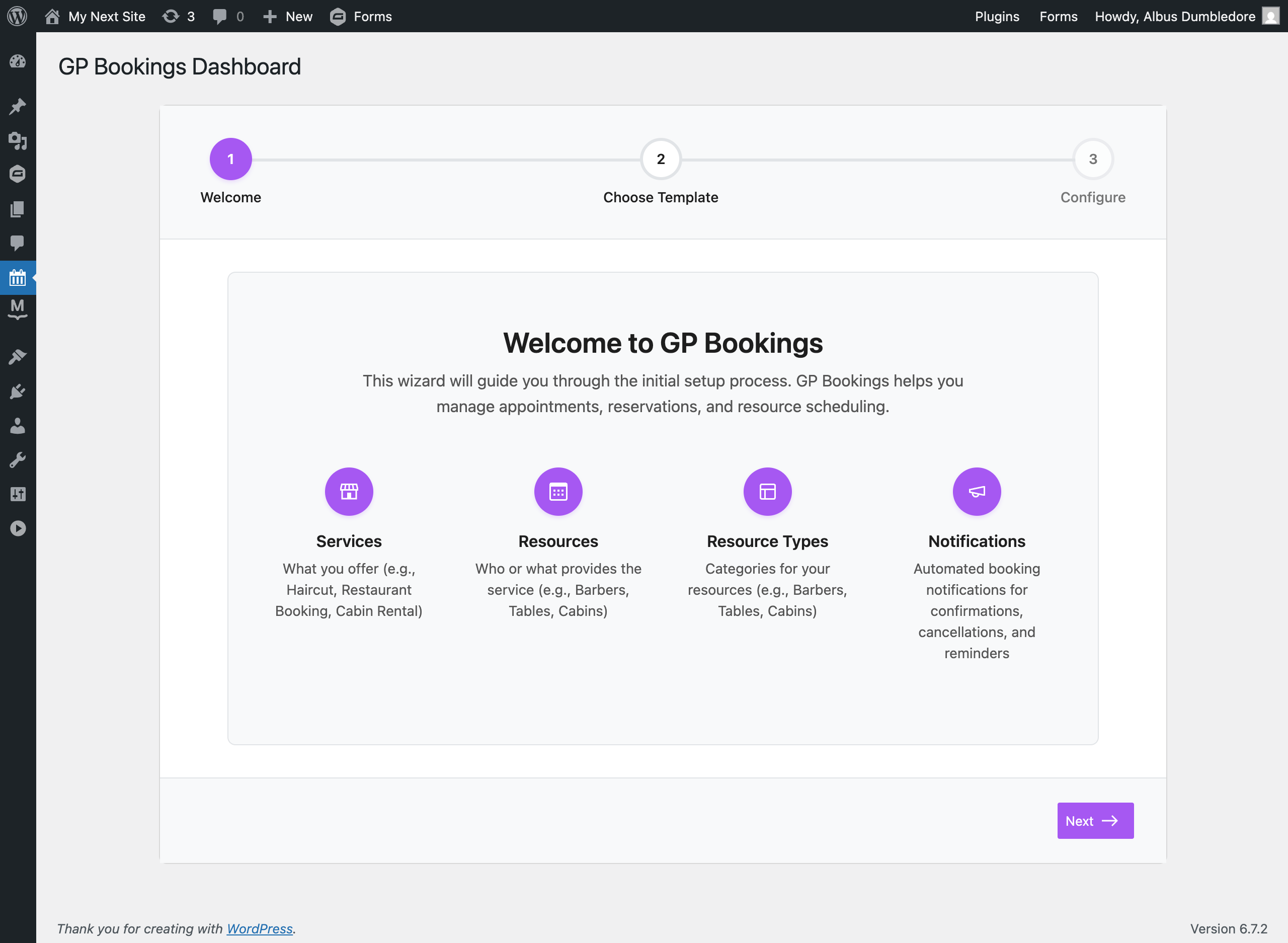This screenshot has height=943, width=1288.
Task: Click the Notifications heading
Action: [x=977, y=541]
